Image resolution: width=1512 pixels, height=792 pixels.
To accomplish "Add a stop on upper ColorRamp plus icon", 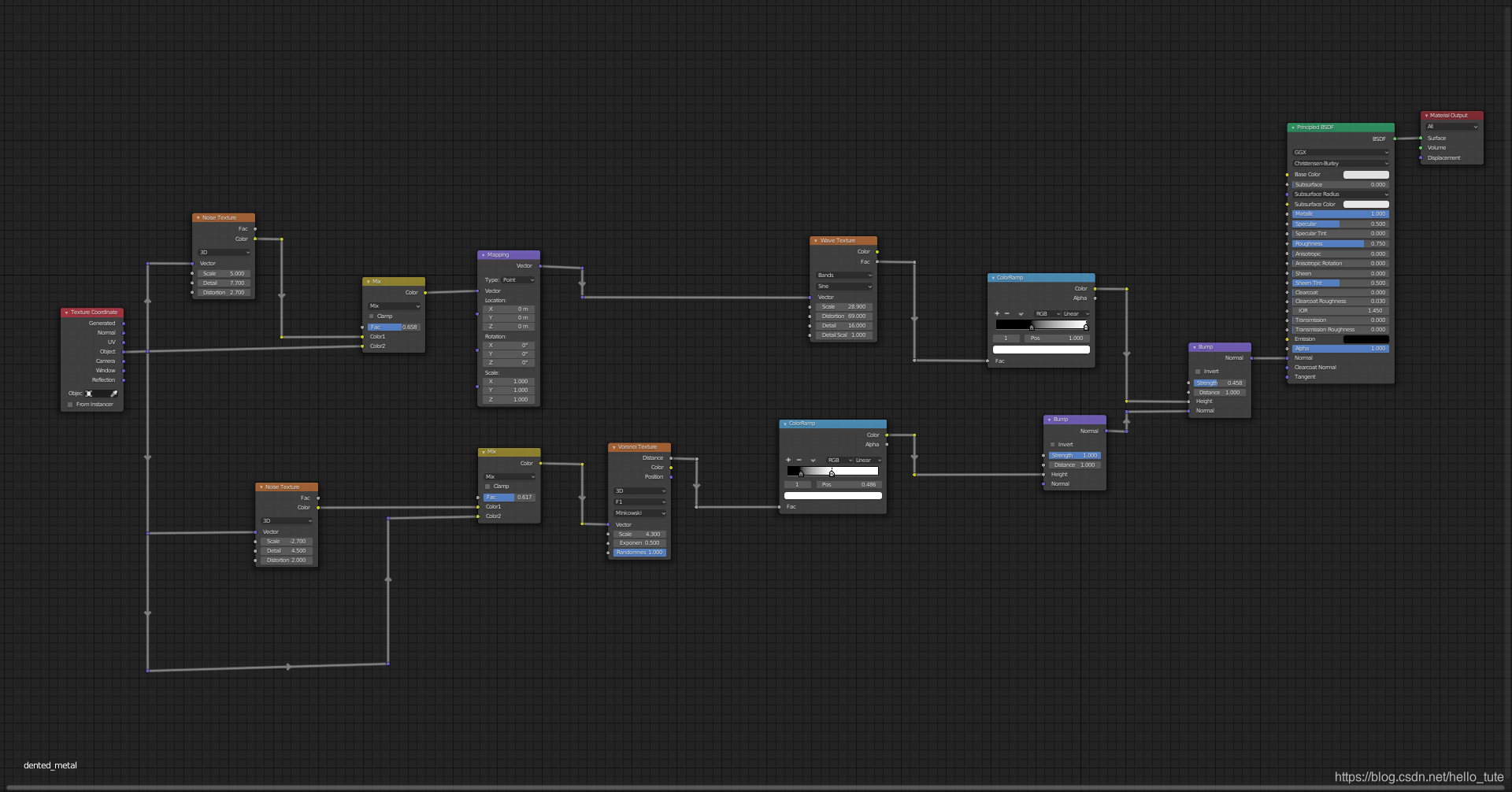I will click(x=997, y=313).
